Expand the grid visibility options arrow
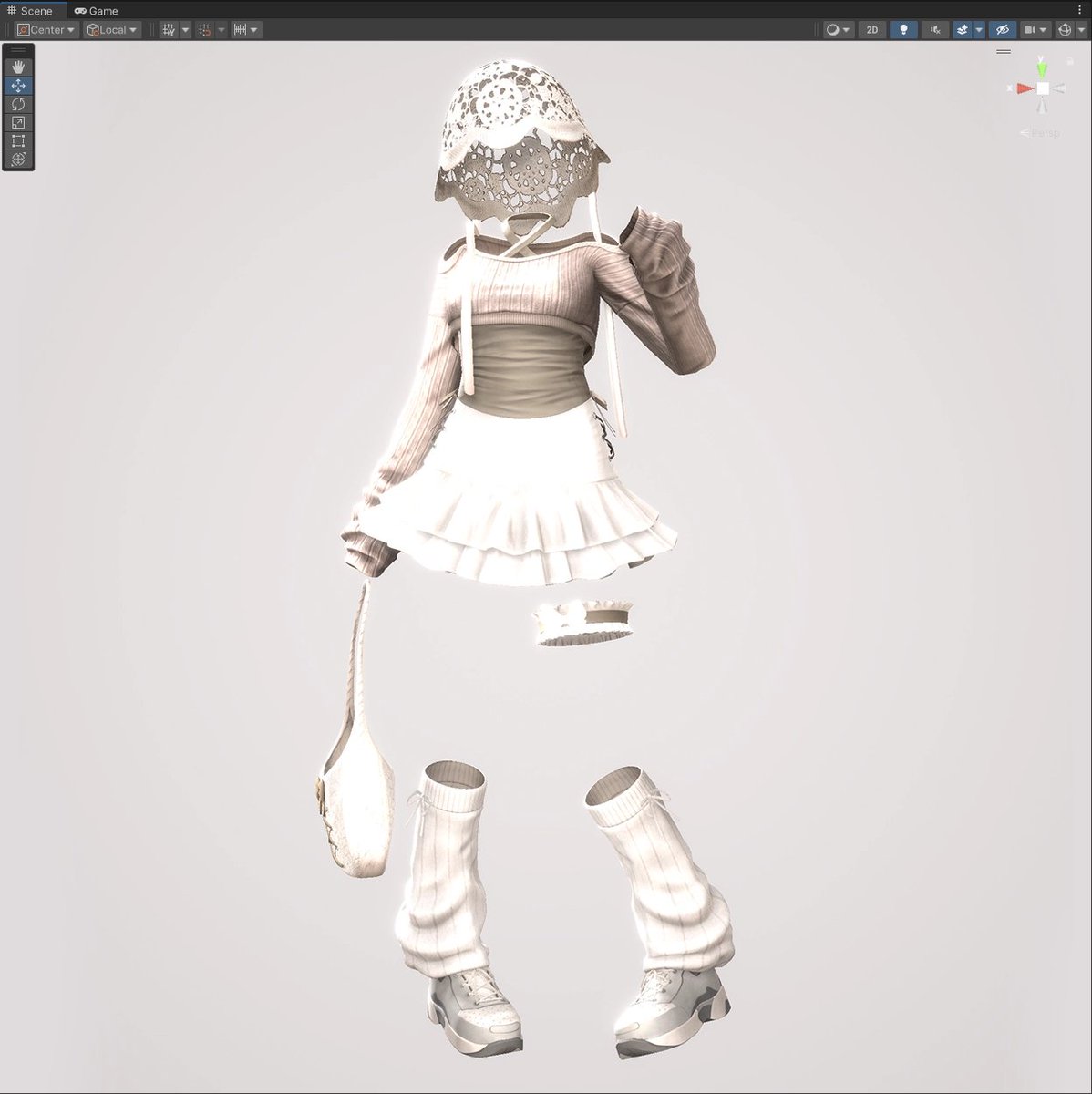 [185, 30]
